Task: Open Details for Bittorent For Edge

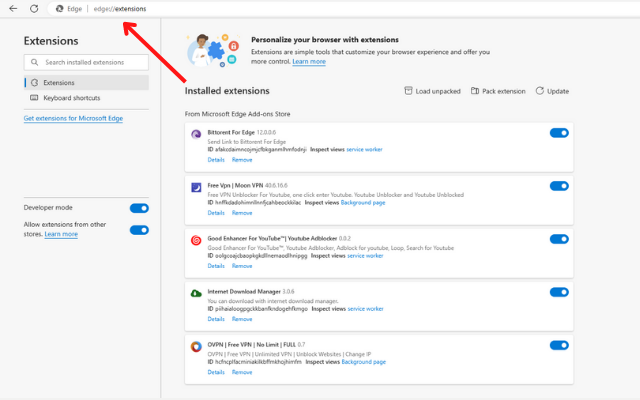Action: click(216, 160)
